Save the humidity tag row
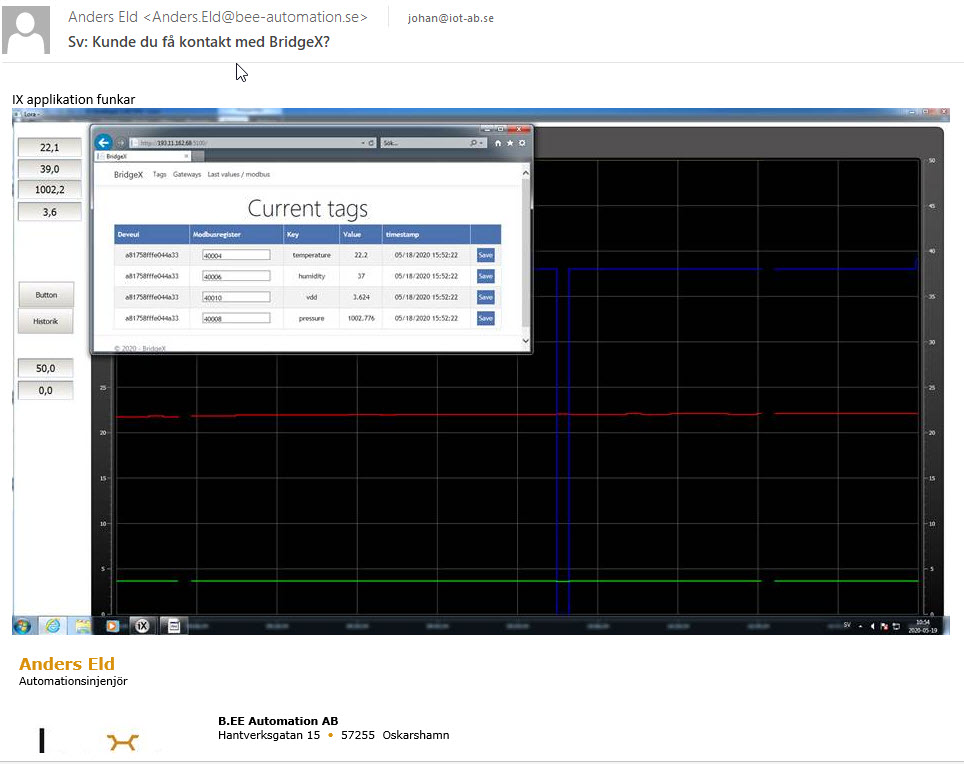This screenshot has height=764, width=964. click(486, 276)
